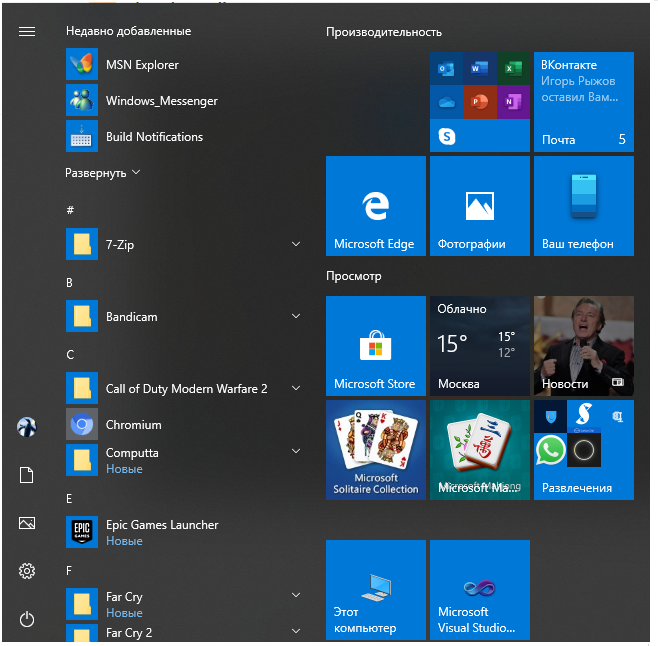Open the 7-Zip folder icon

point(82,244)
